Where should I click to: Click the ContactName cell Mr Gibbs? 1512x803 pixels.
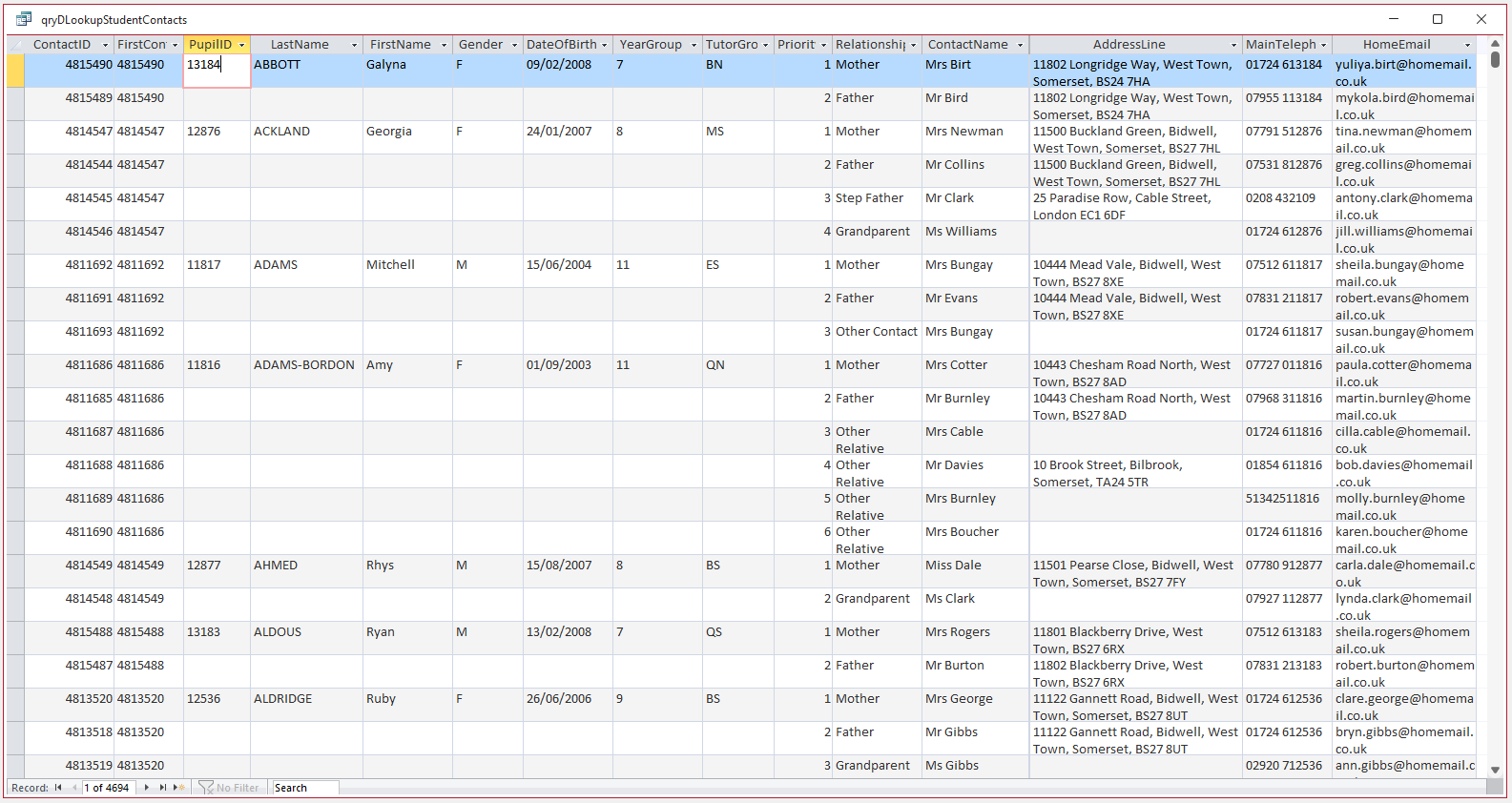(x=975, y=739)
